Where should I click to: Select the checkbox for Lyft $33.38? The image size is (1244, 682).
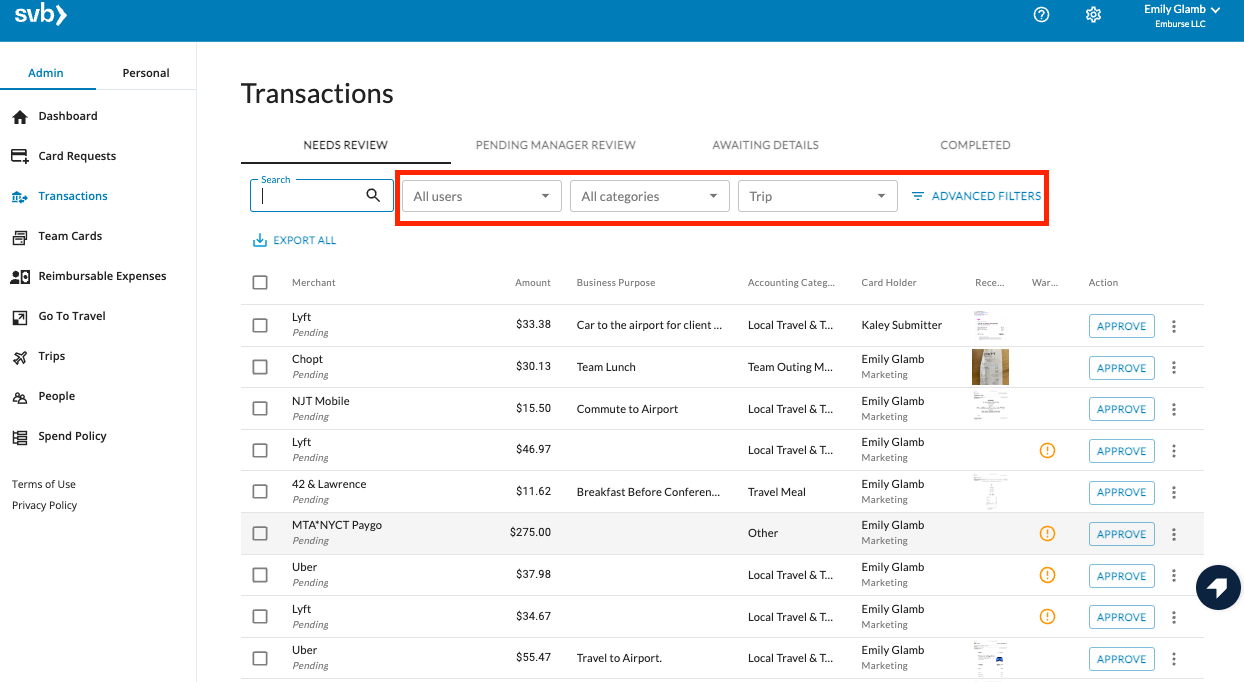tap(260, 325)
